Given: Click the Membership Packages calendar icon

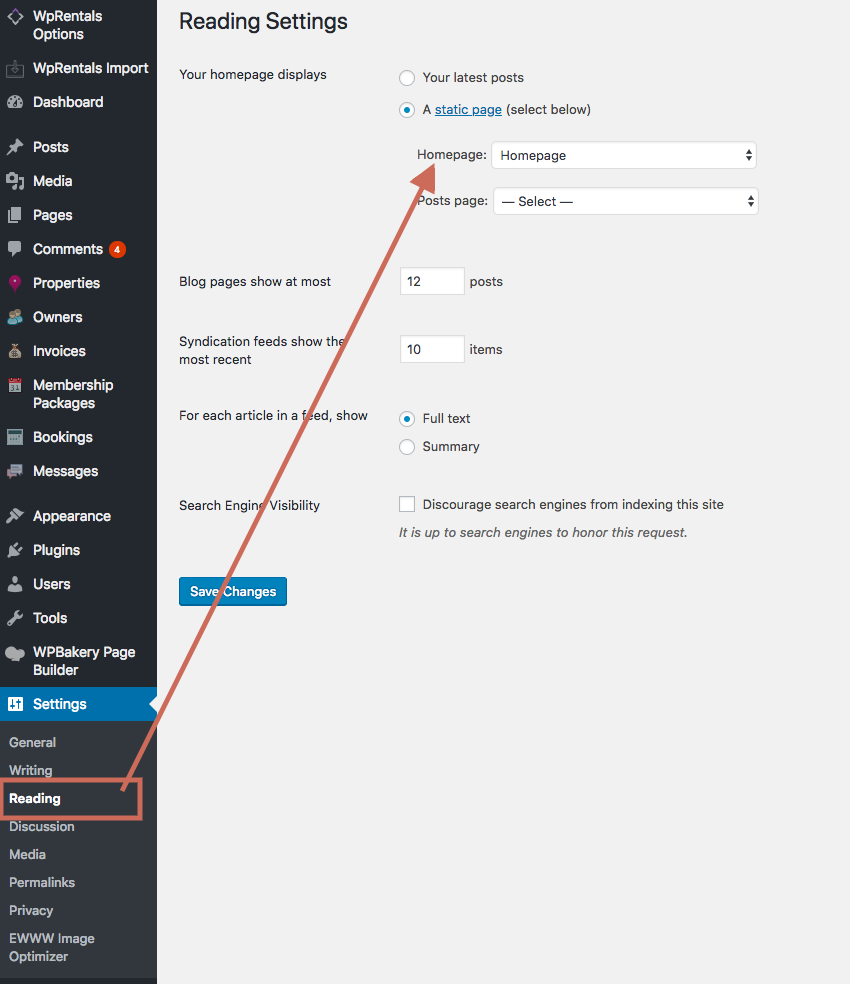Looking at the screenshot, I should (15, 385).
